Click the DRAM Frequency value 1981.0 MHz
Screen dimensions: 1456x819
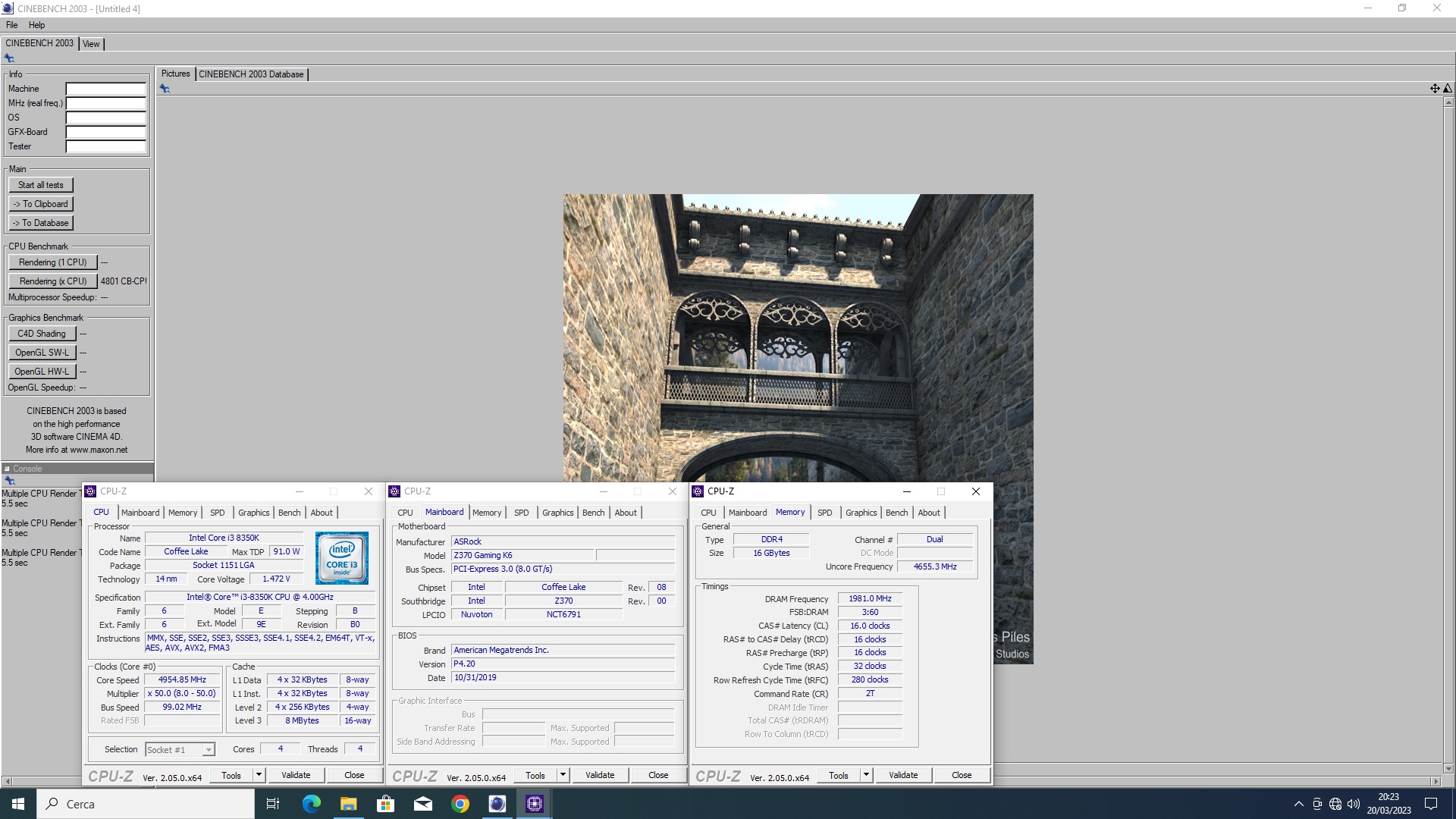point(870,599)
